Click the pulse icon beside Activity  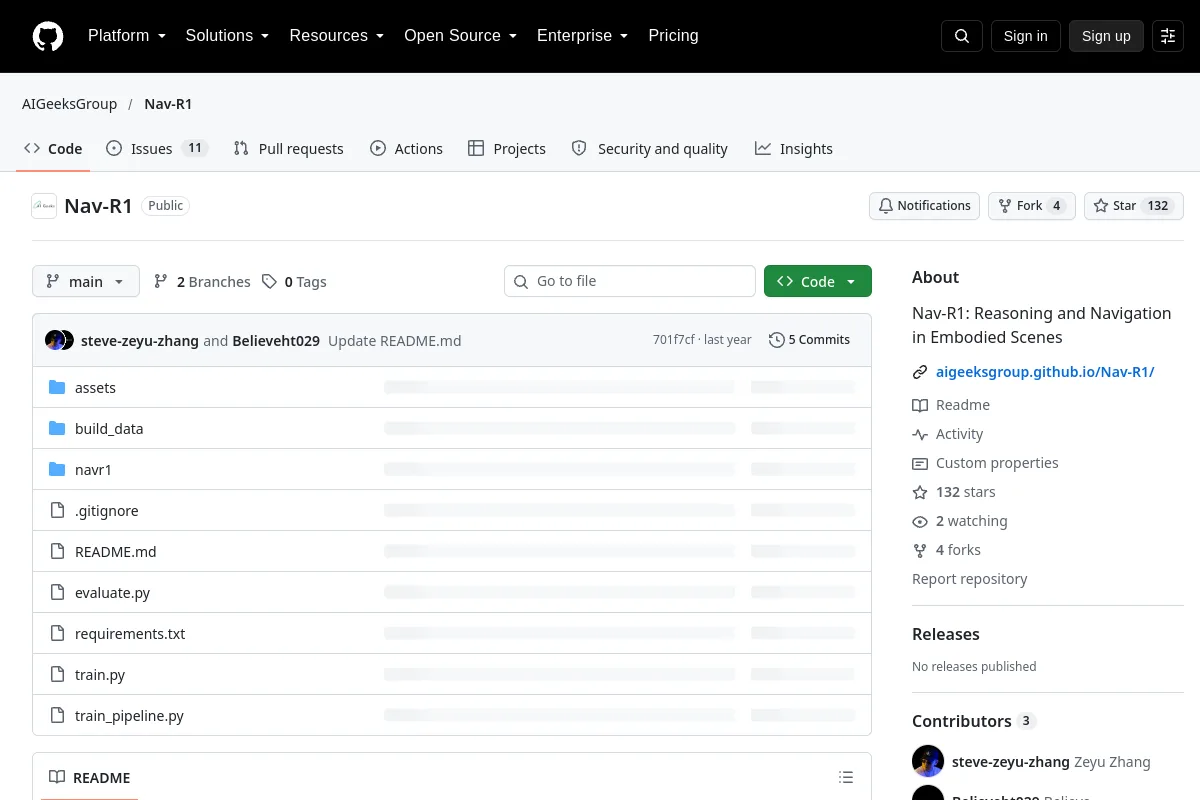tap(920, 434)
